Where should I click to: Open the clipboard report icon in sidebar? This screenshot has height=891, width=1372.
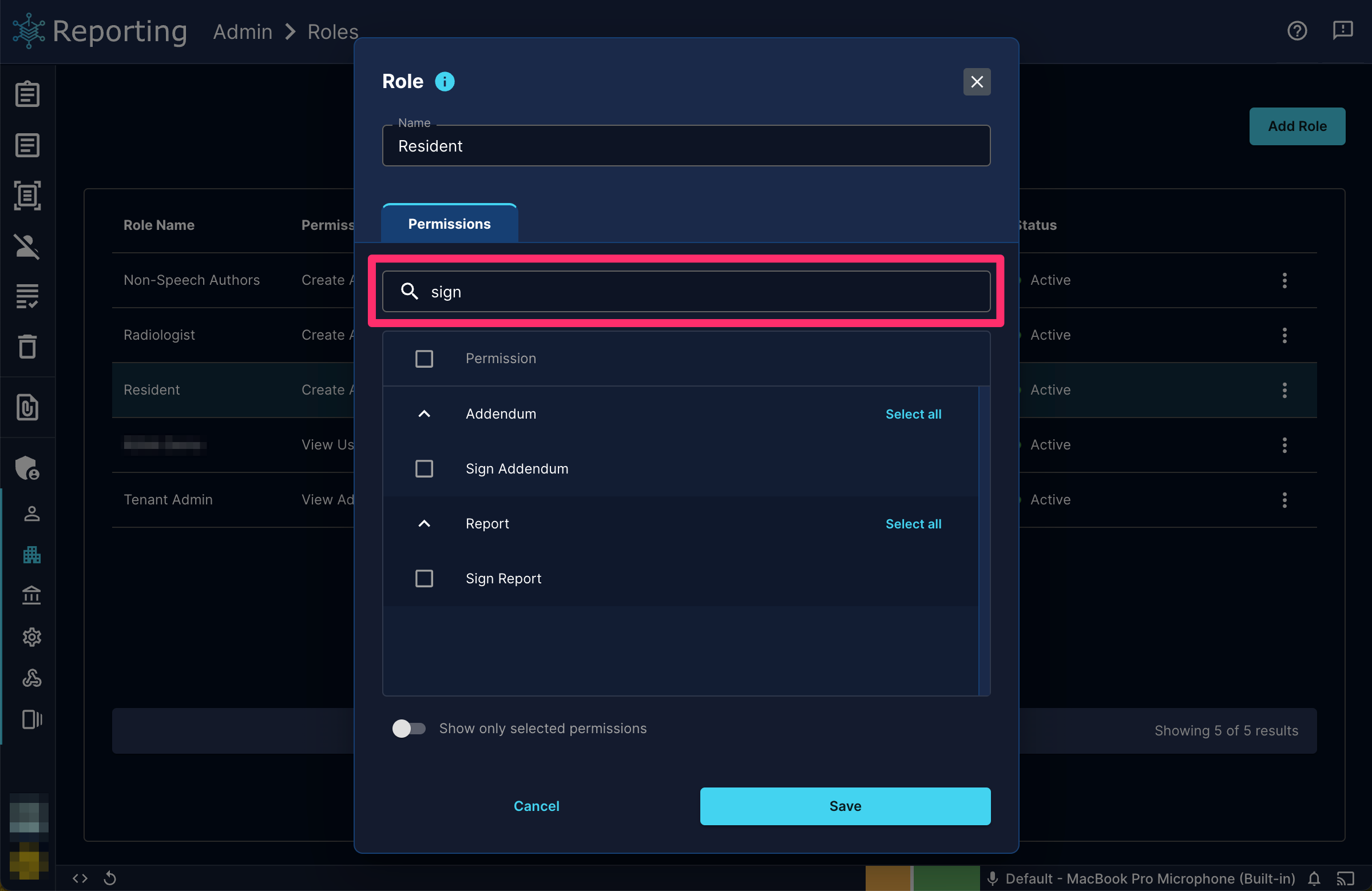tap(27, 94)
